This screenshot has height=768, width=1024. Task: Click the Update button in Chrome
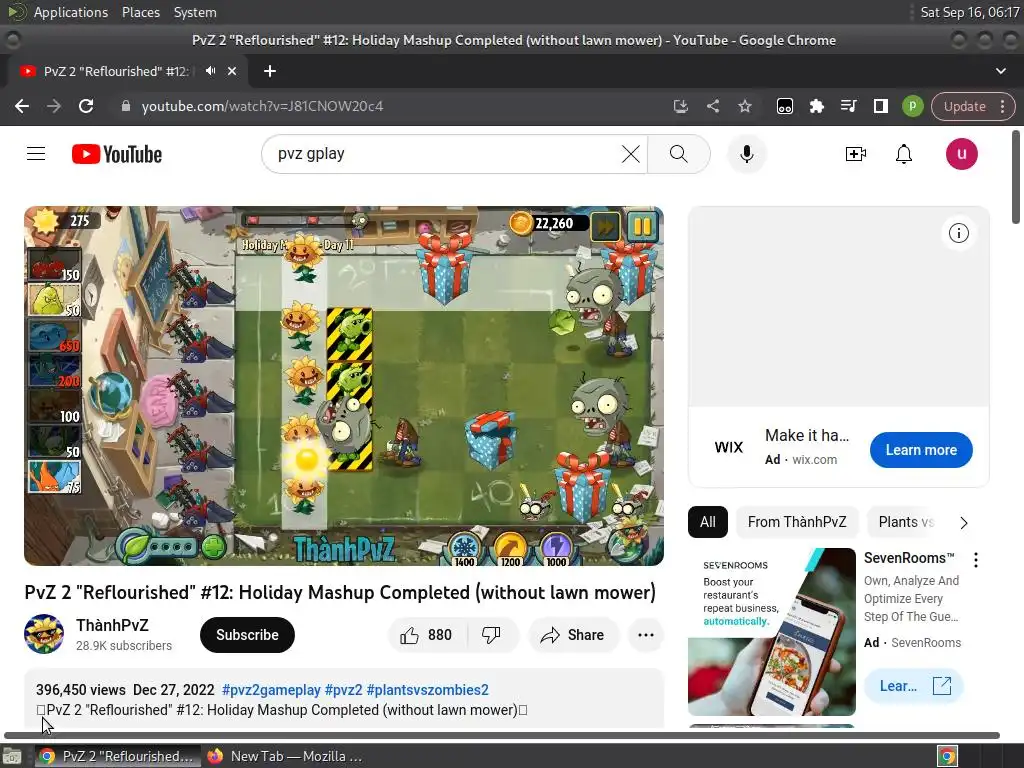tap(965, 106)
